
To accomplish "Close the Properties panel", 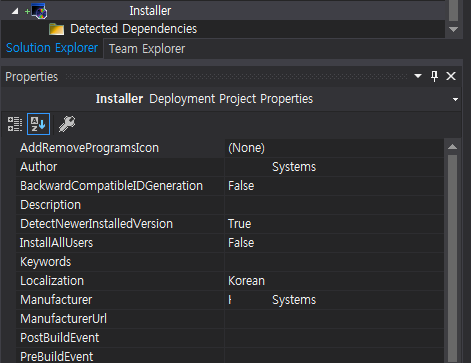I will pos(451,76).
